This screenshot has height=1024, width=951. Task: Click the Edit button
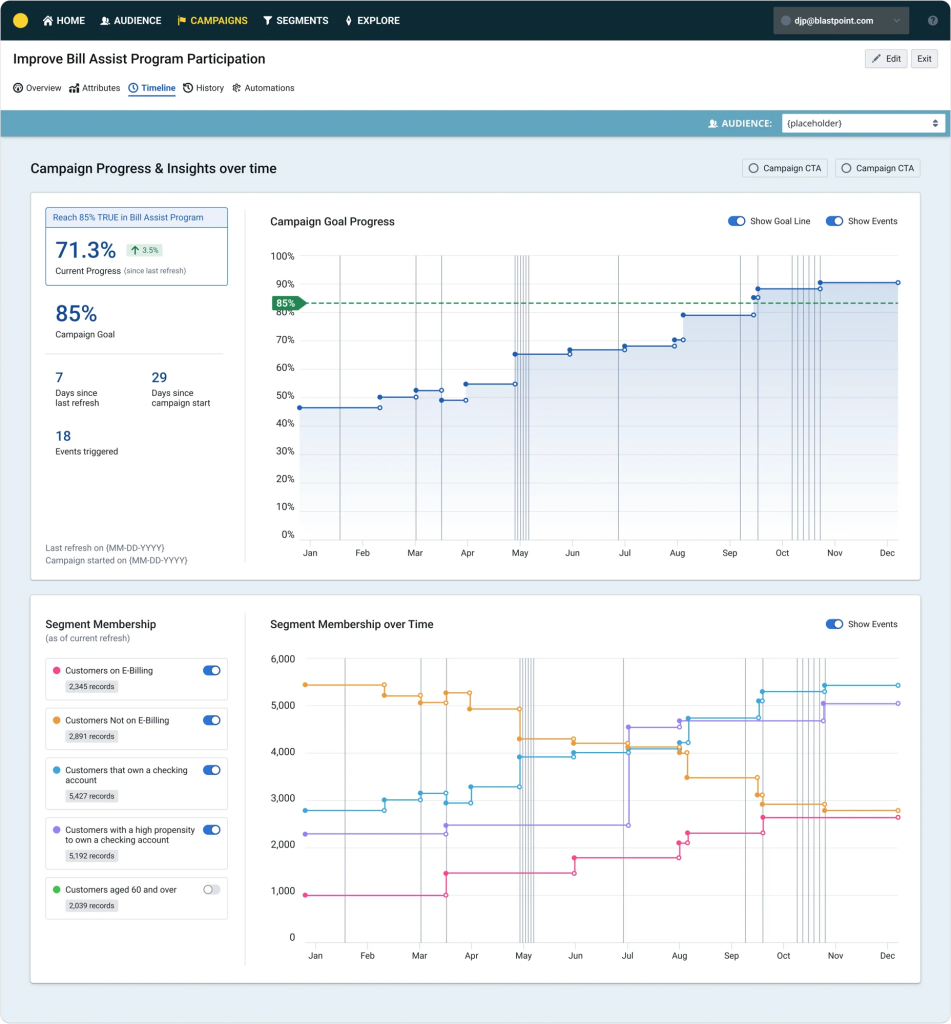coord(886,59)
